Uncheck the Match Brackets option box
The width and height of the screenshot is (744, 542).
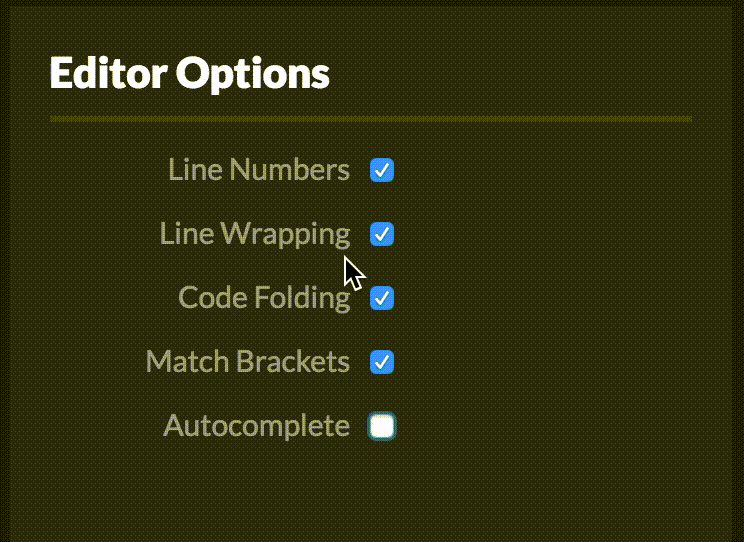[382, 362]
